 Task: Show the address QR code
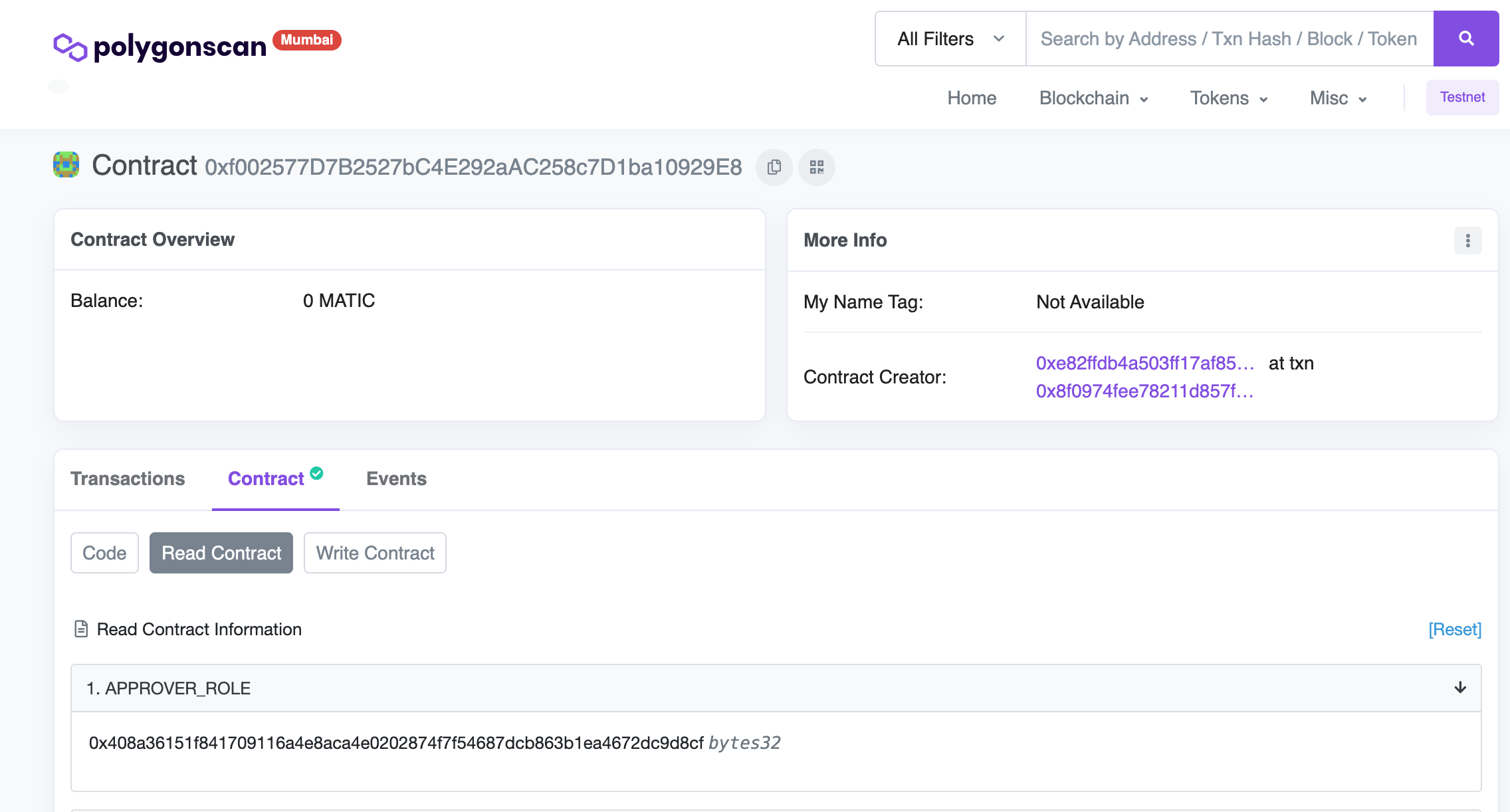(x=816, y=167)
